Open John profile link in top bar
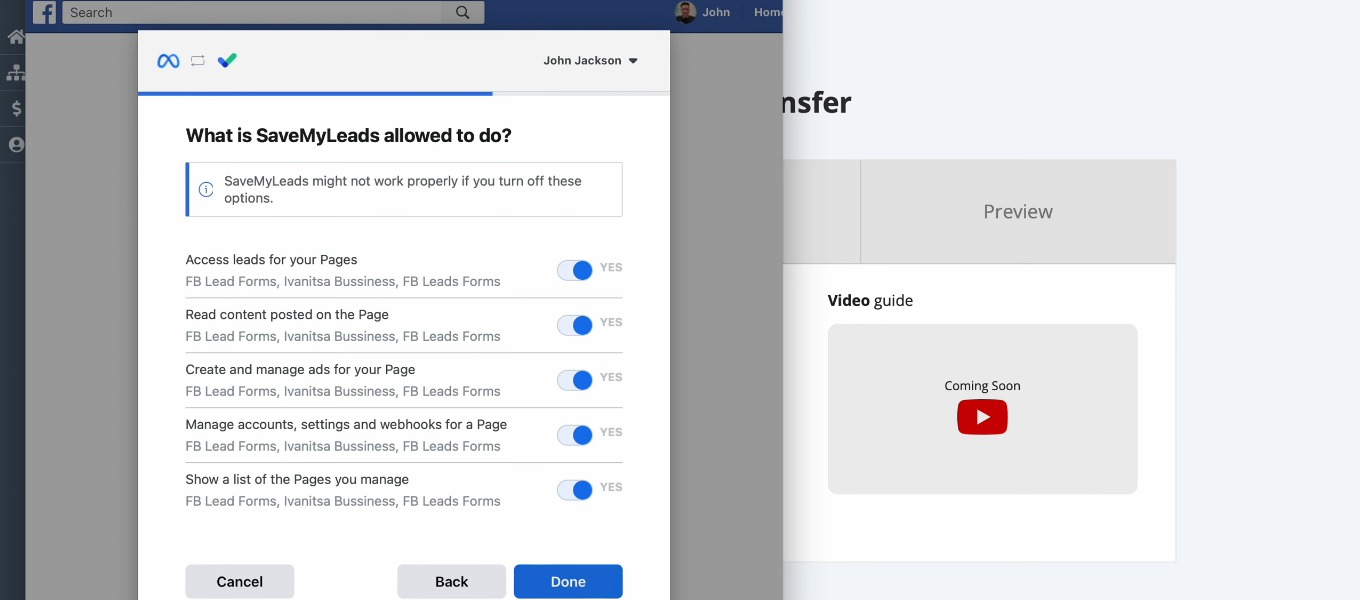The height and width of the screenshot is (600, 1360). coord(716,12)
